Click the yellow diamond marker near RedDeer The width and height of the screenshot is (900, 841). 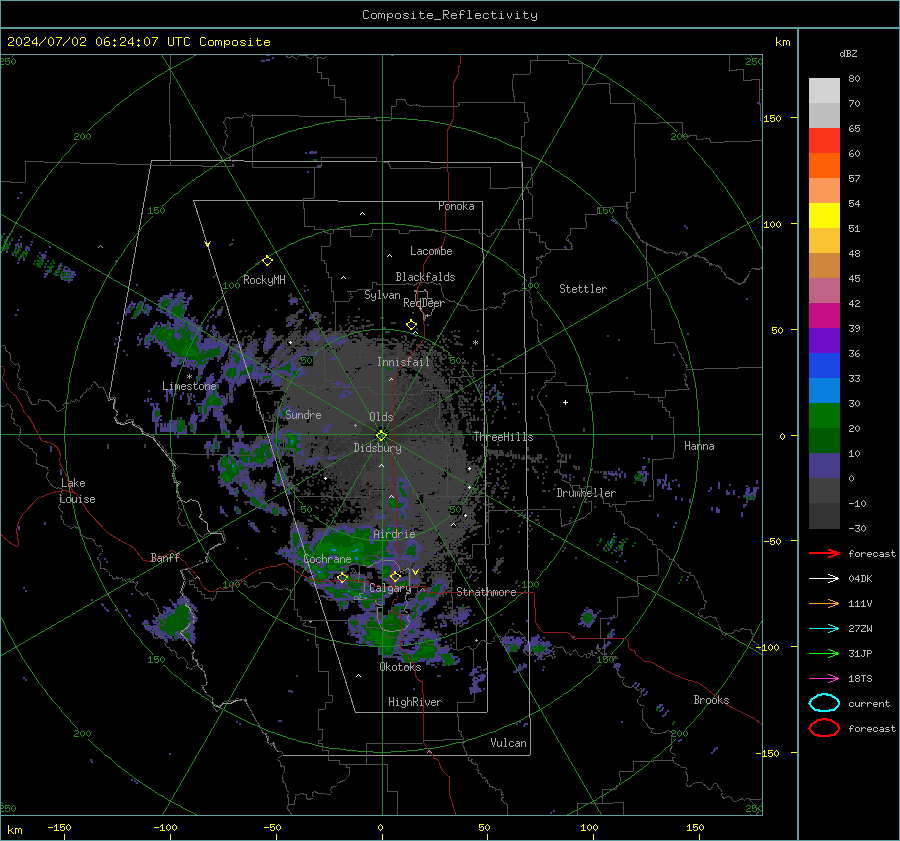[x=411, y=325]
